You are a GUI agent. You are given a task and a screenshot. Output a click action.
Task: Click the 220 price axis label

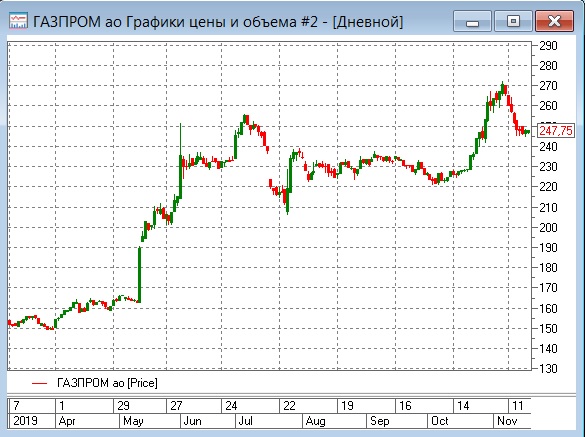[548, 187]
